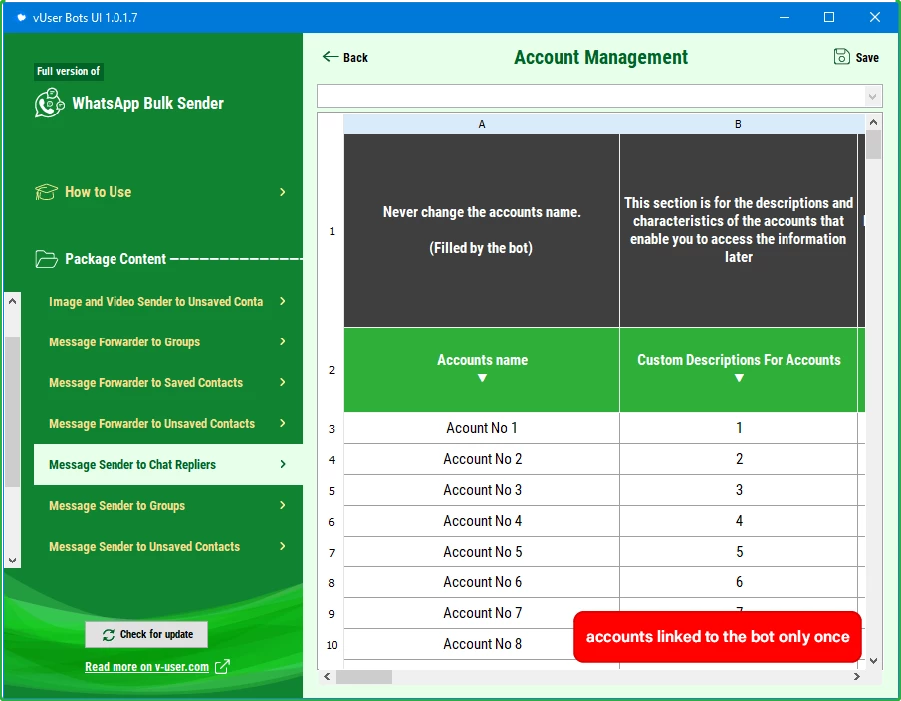Screen dimensions: 901x701
Task: Click the Back button label
Action: 355,57
